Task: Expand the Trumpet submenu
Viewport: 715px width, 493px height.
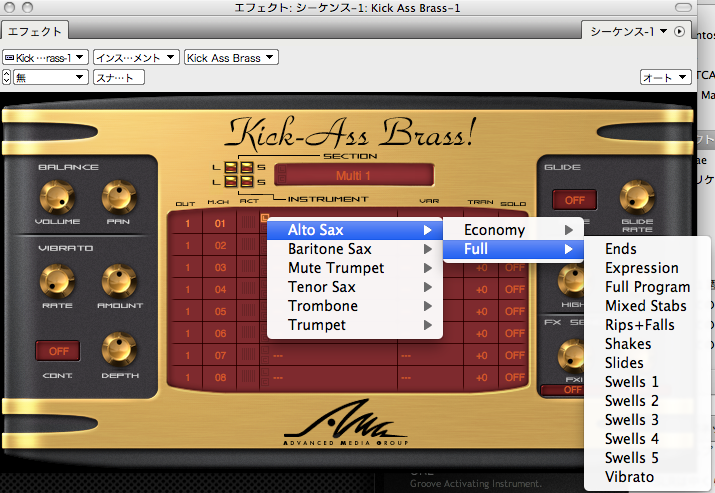Action: [x=355, y=325]
